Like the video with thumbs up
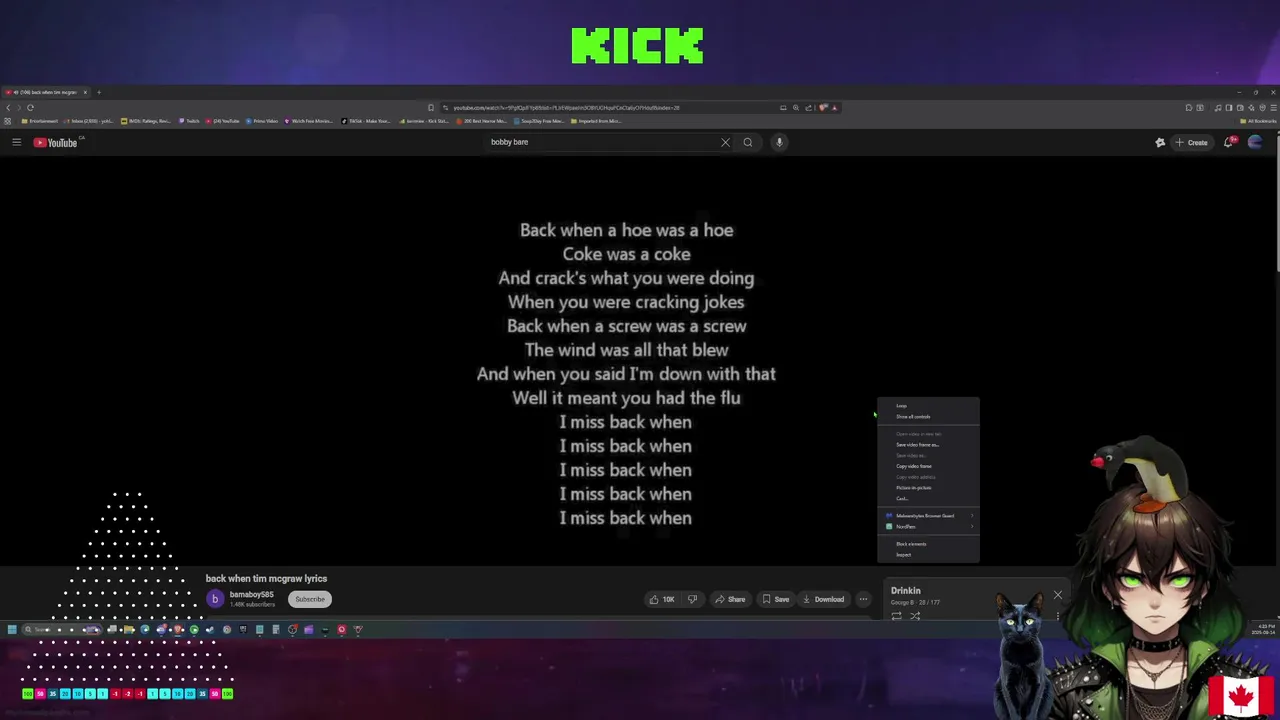 661,599
